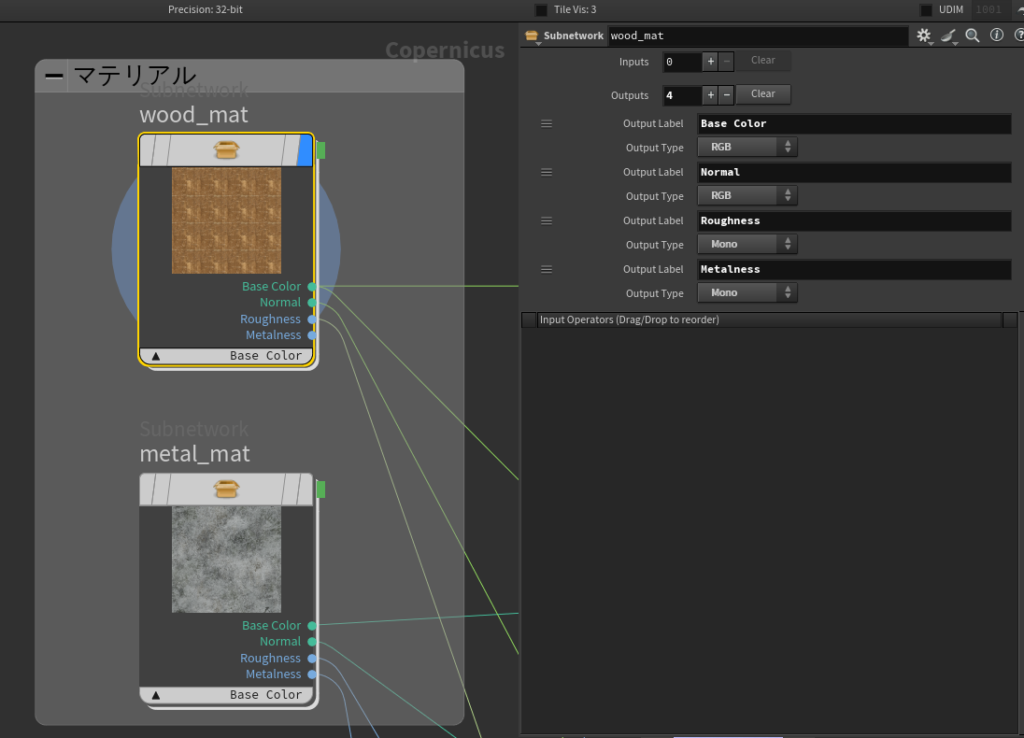Increase Outputs count with plus button
1024x738 pixels.
pyautogui.click(x=710, y=95)
